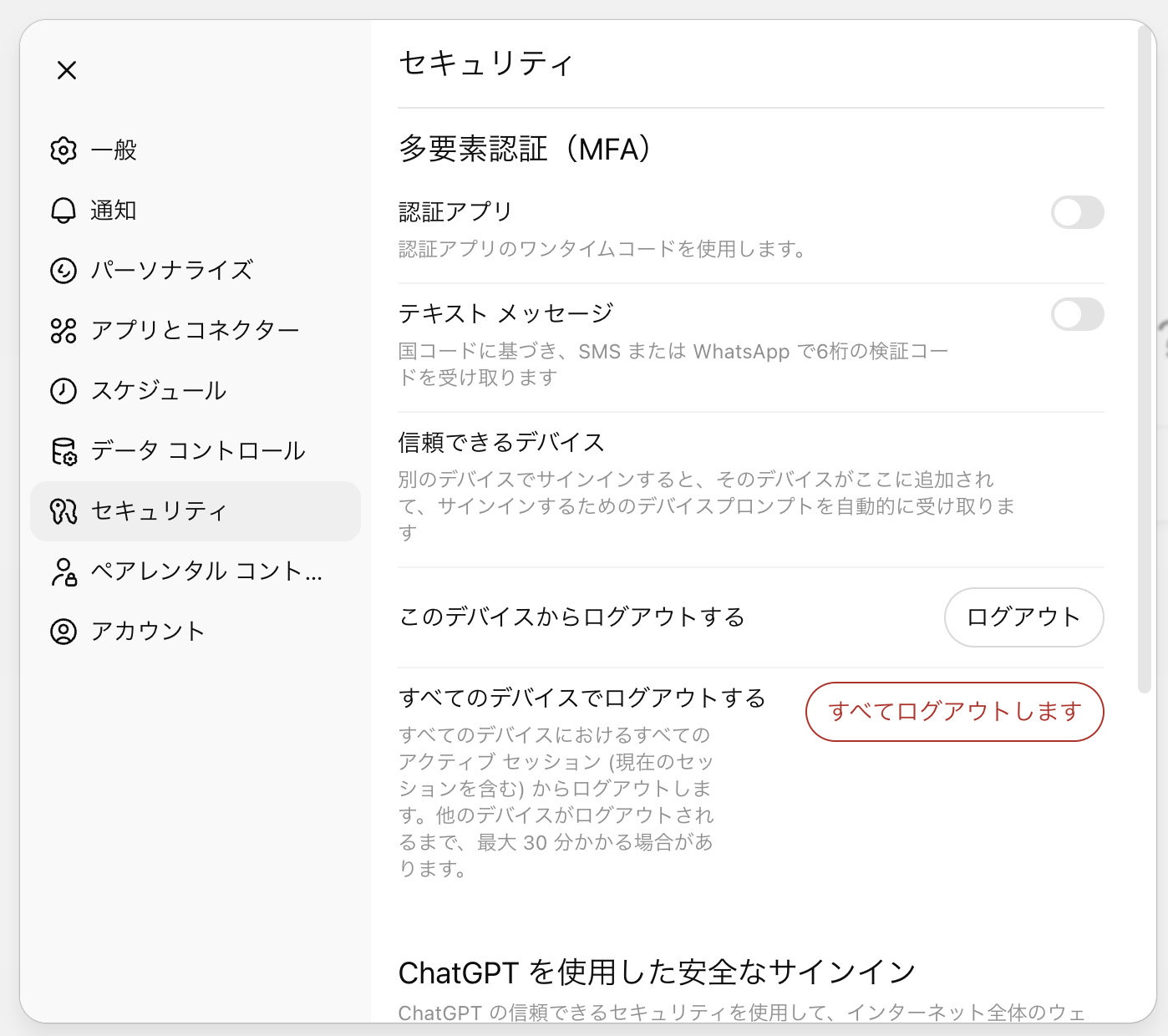Click the 信頼できるデバイス section heading
This screenshot has width=1168, height=1036.
[x=501, y=442]
